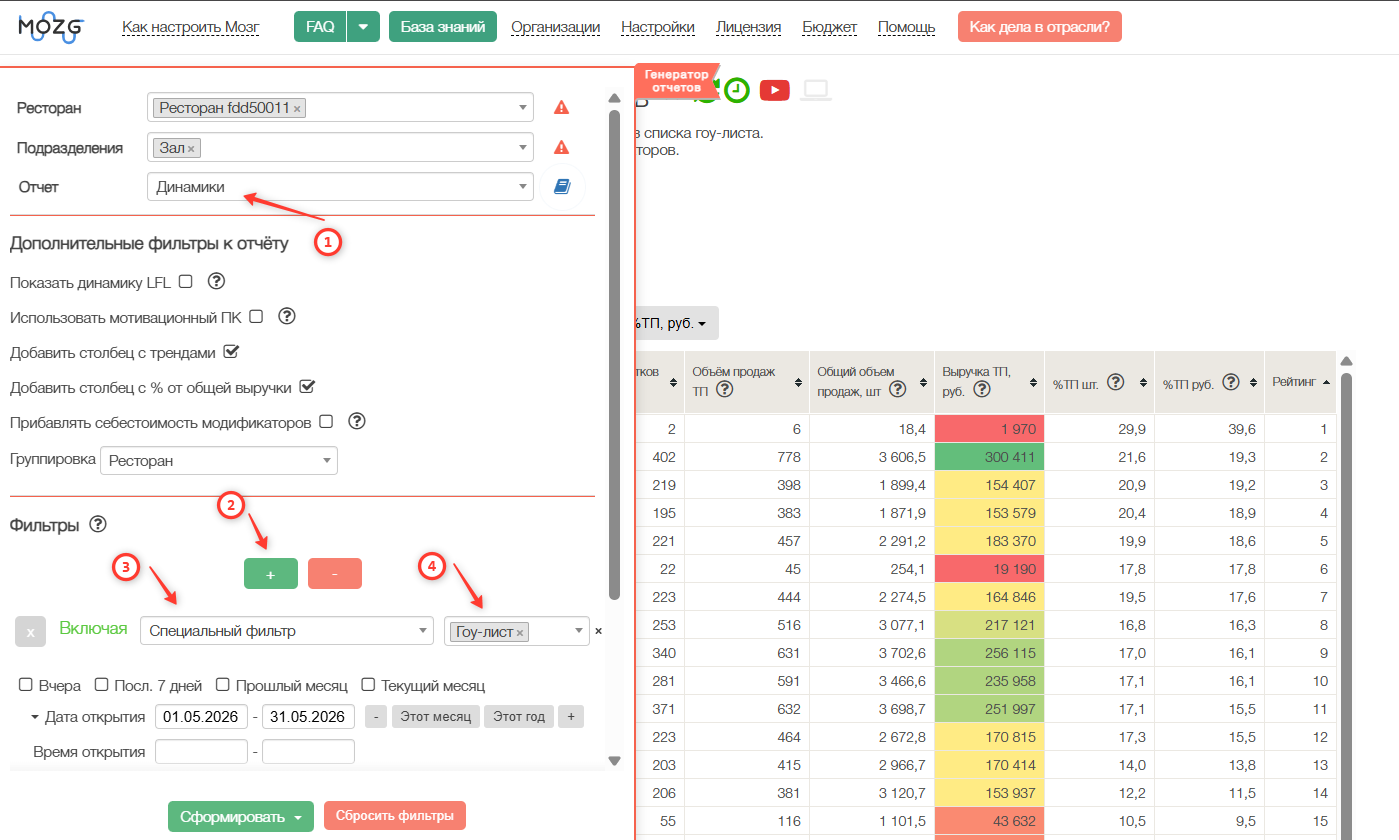Click the warning triangle next to Ресторан
Image resolution: width=1399 pixels, height=840 pixels.
point(561,108)
